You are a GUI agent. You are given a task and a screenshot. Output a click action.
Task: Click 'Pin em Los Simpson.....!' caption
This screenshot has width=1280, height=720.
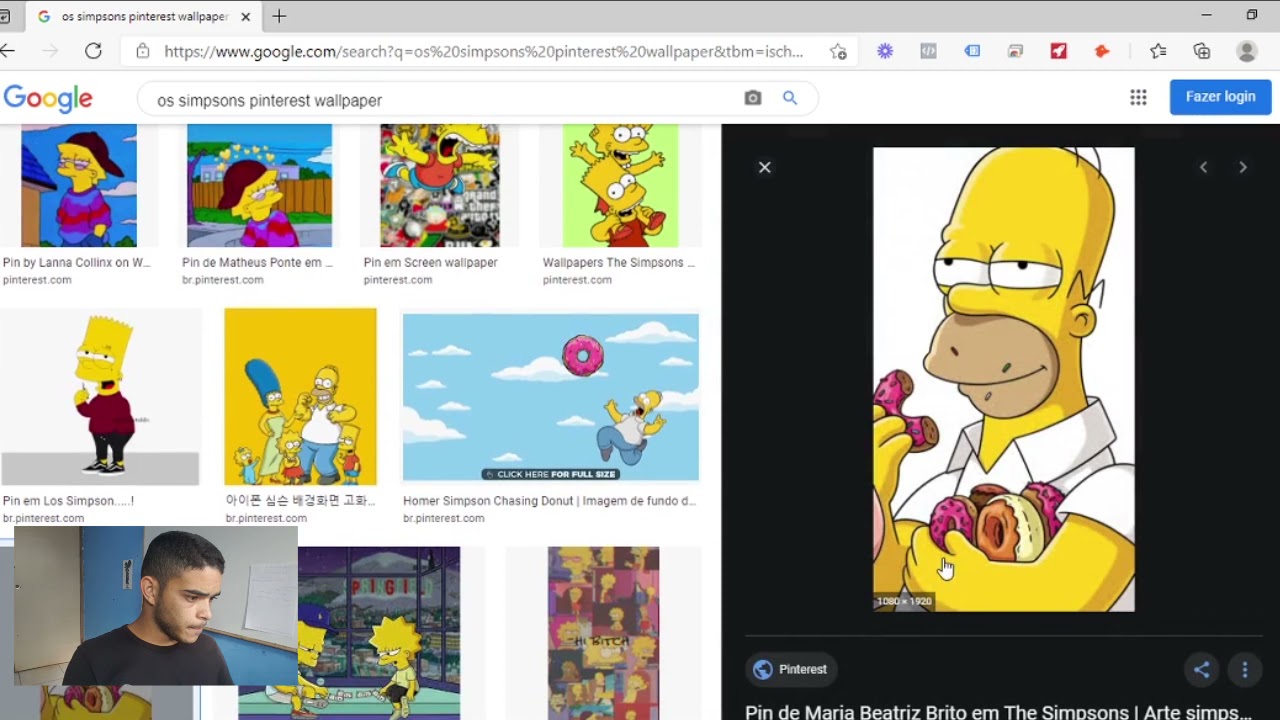click(x=68, y=501)
